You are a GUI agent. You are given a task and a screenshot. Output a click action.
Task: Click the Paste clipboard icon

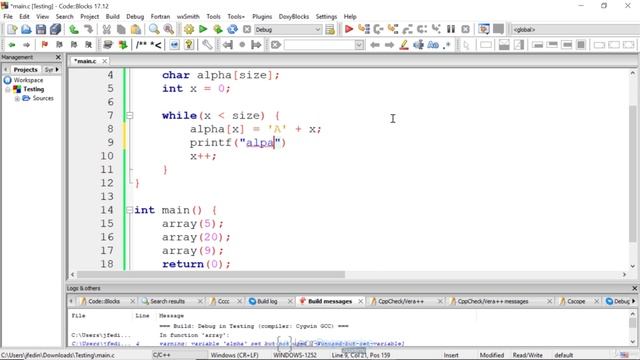(x=136, y=29)
